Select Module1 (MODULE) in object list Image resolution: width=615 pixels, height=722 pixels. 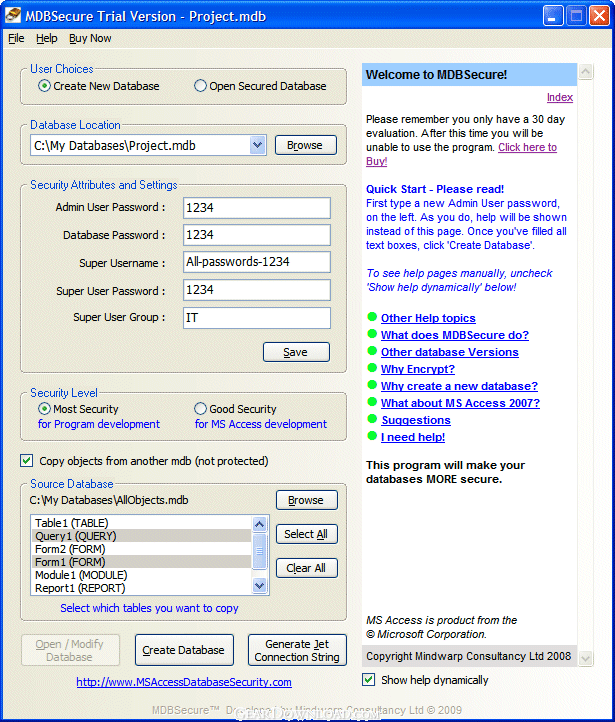(x=141, y=575)
